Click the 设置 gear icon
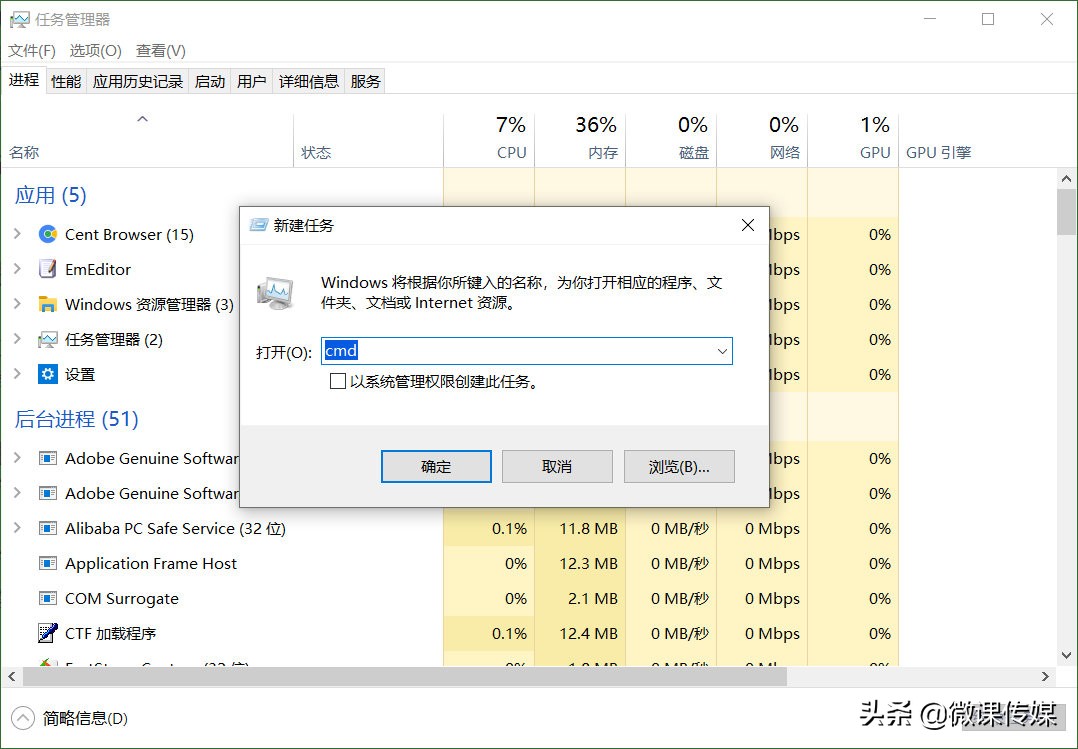This screenshot has height=749, width=1078. (x=46, y=375)
